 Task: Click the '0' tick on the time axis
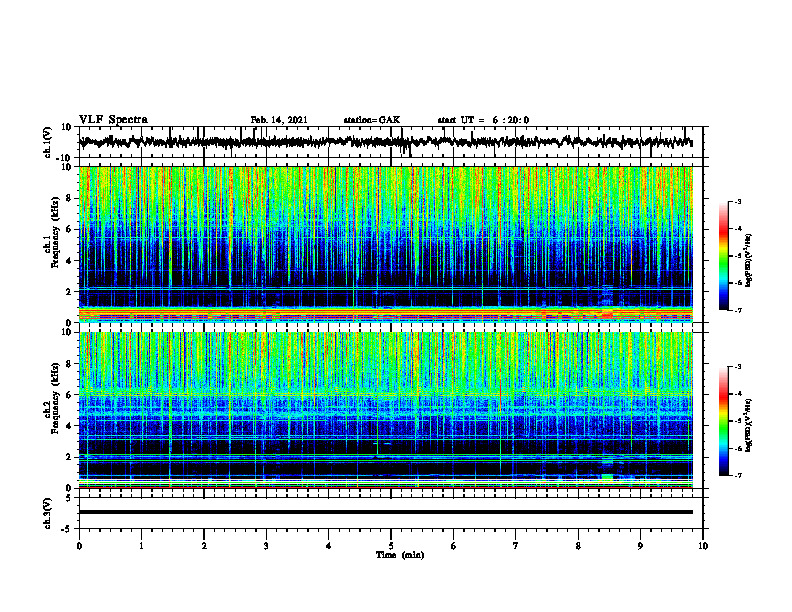79,546
